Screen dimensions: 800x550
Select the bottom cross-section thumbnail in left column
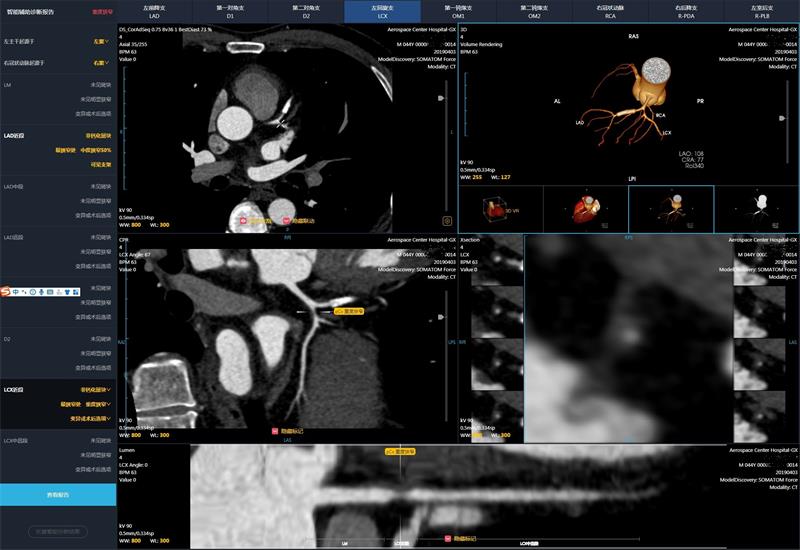(496, 416)
